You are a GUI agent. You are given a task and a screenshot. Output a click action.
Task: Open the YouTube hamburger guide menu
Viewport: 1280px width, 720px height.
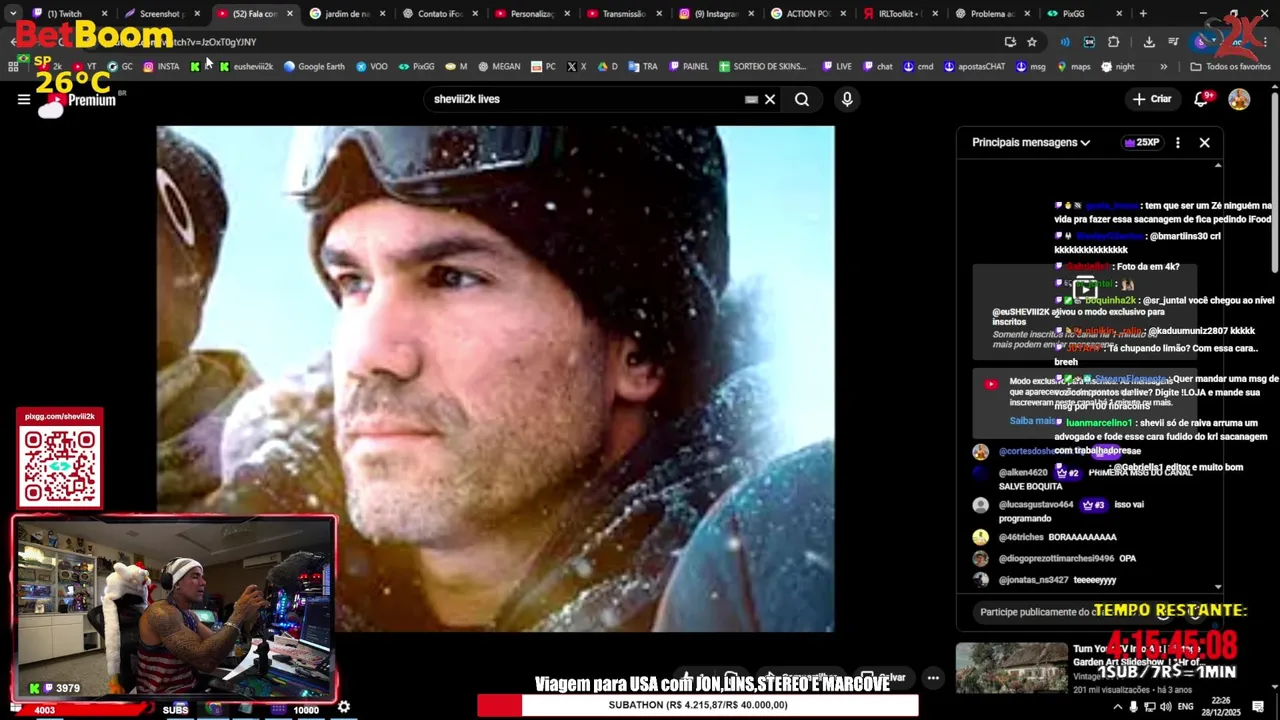point(24,99)
